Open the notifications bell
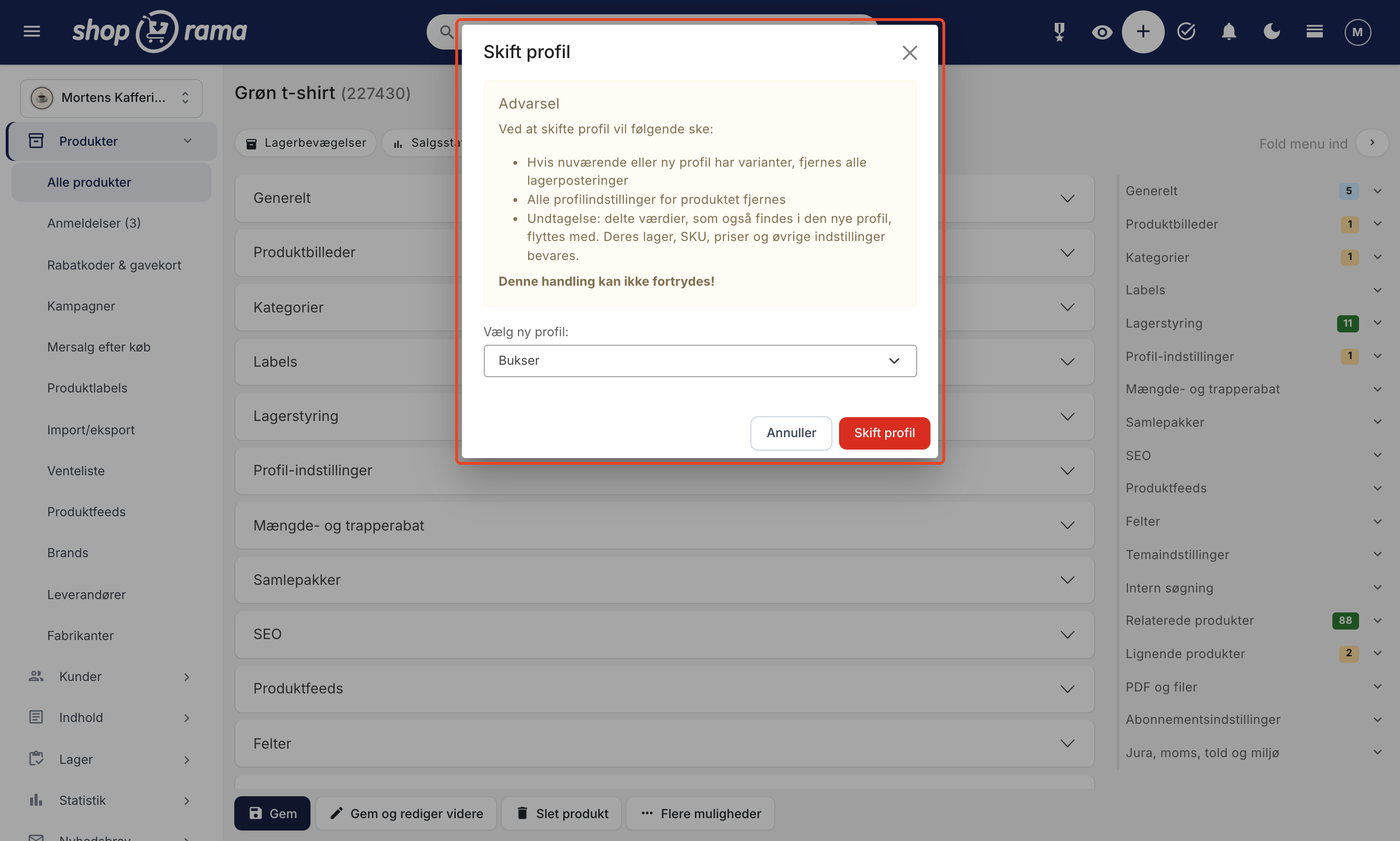 [x=1229, y=32]
